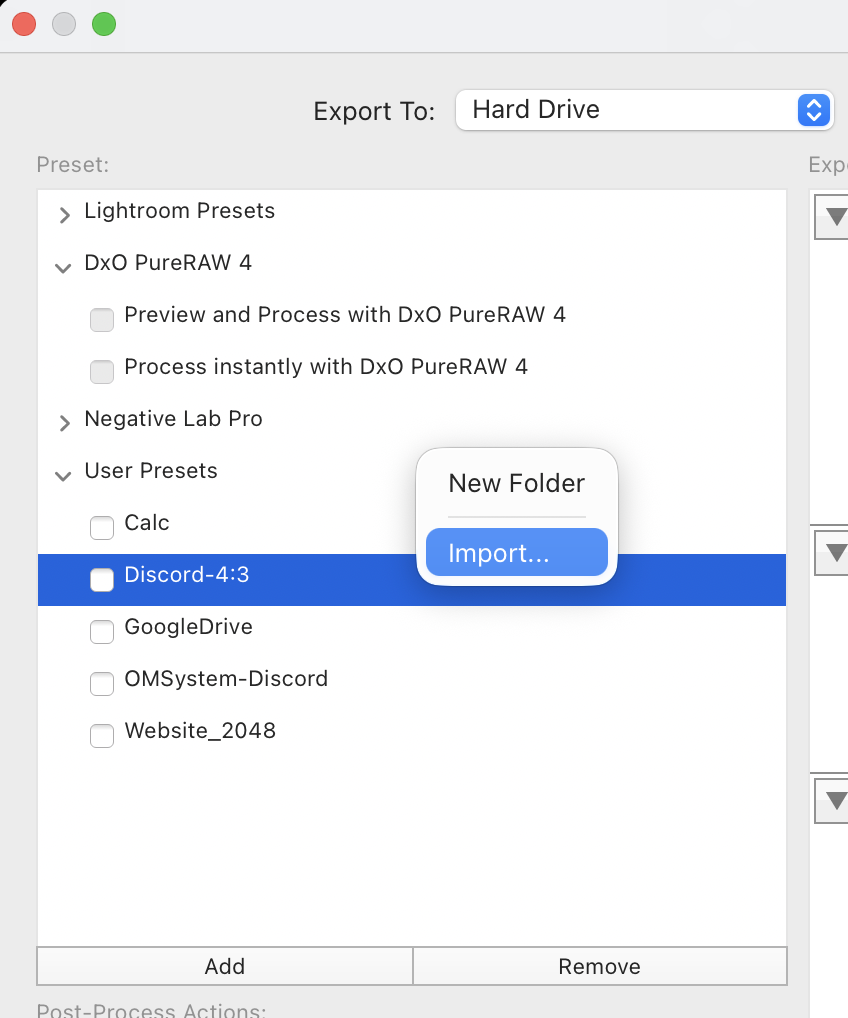Viewport: 848px width, 1018px height.
Task: Check Preview and Process with DxO checkbox
Action: tap(102, 319)
